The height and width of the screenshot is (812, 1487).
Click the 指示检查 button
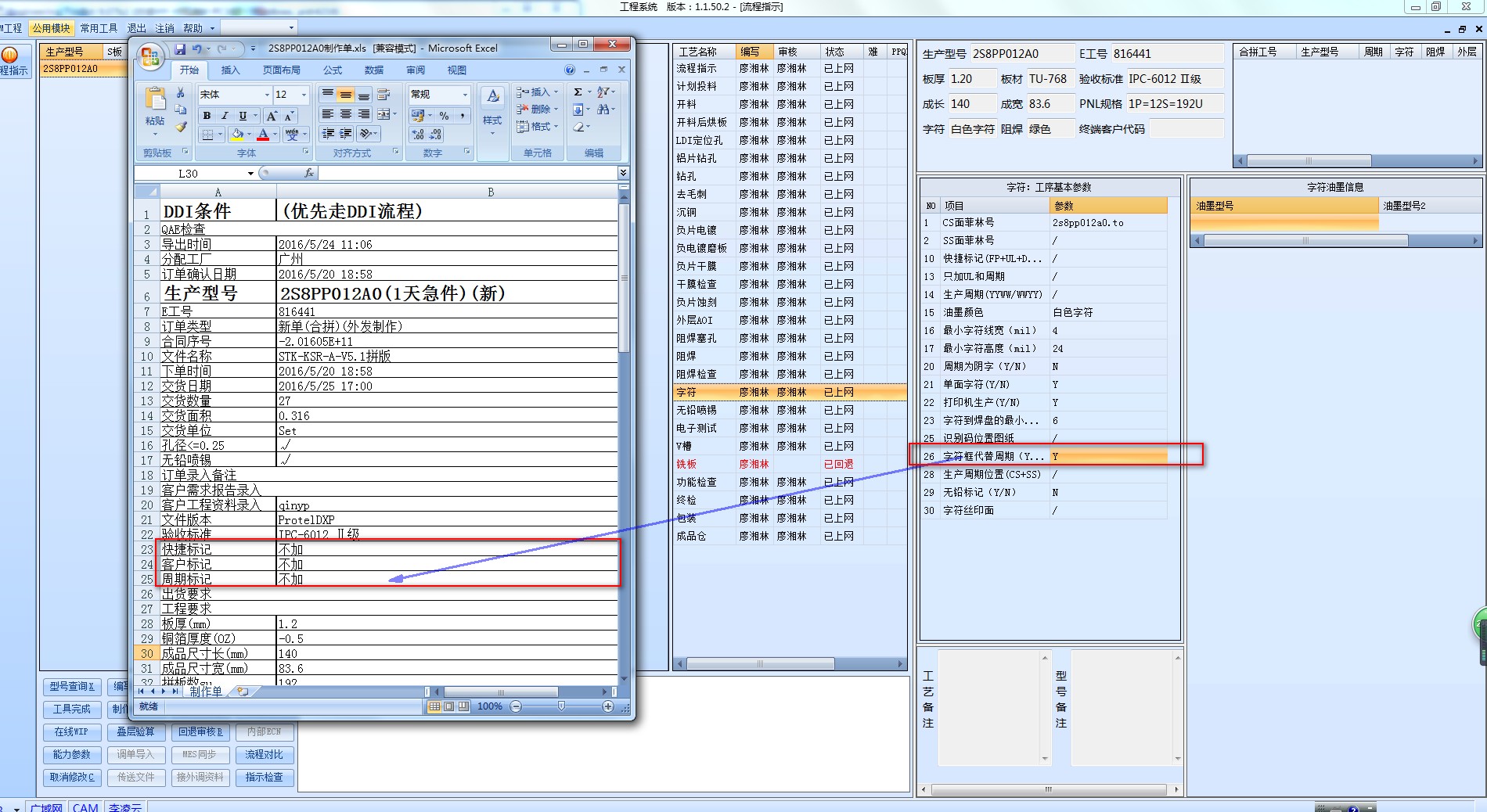(x=264, y=777)
